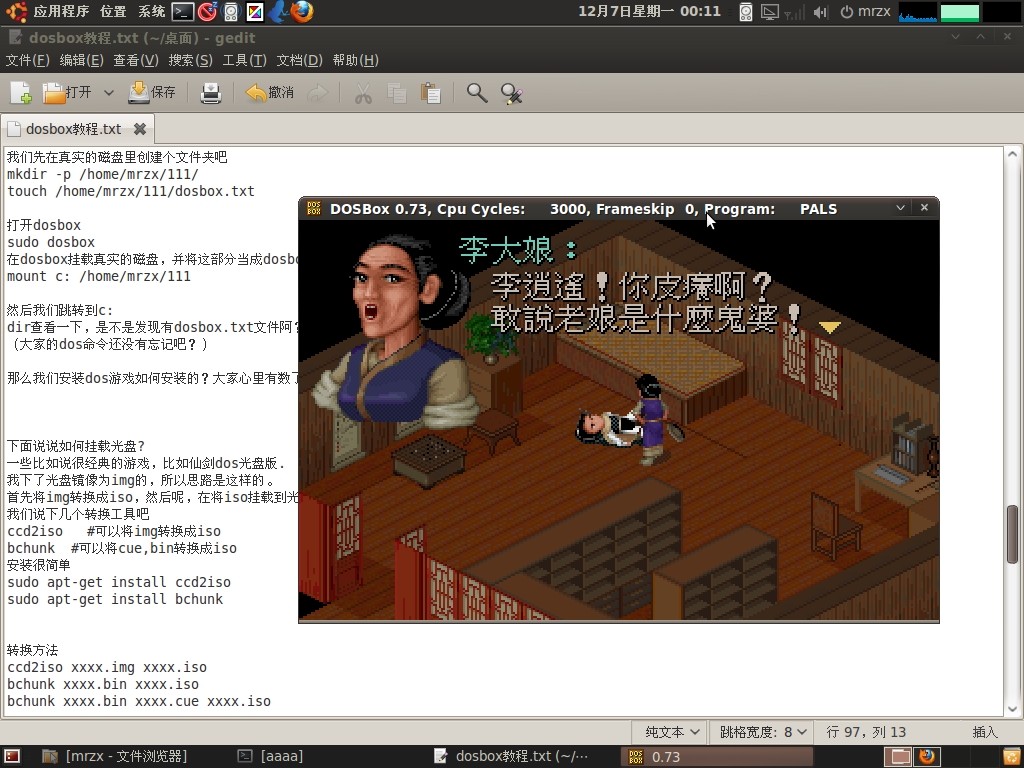Launch the colorful triangles application icon
The image size is (1024, 768).
tap(255, 11)
